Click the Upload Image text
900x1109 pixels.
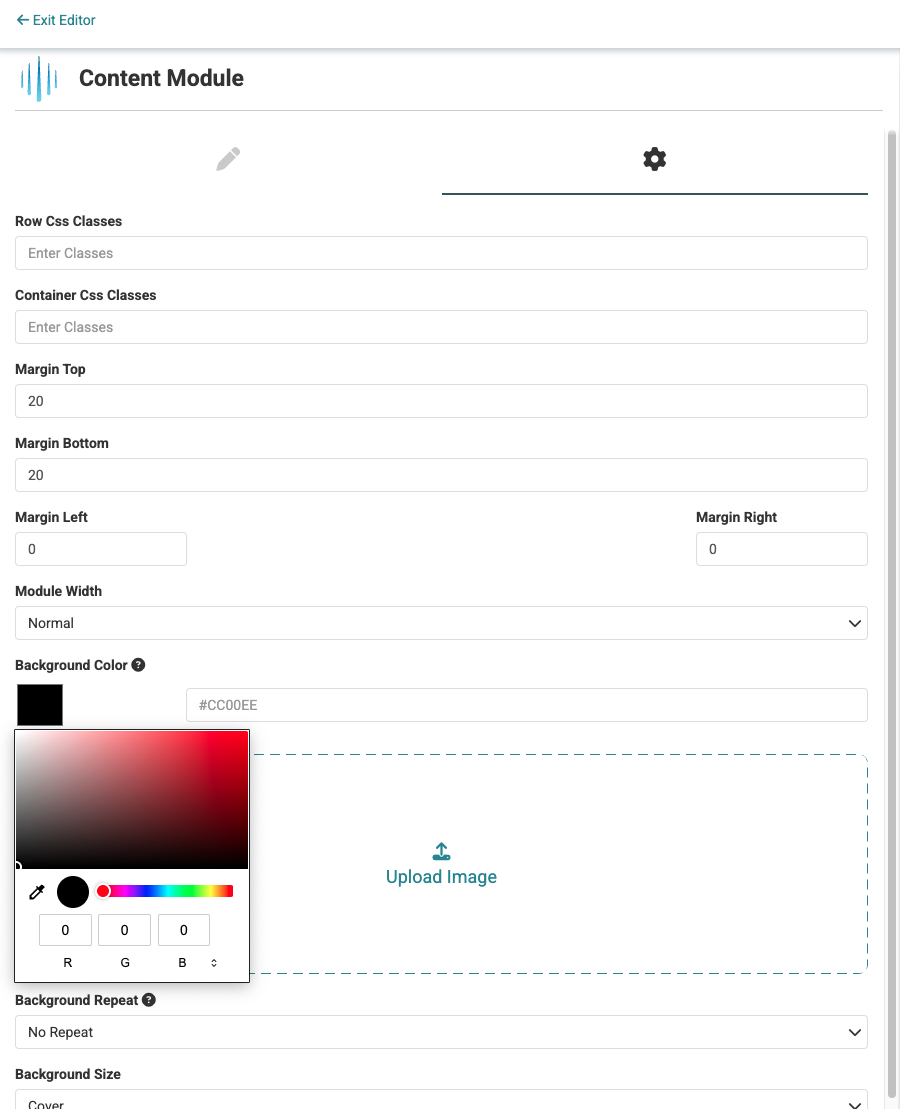pyautogui.click(x=441, y=877)
